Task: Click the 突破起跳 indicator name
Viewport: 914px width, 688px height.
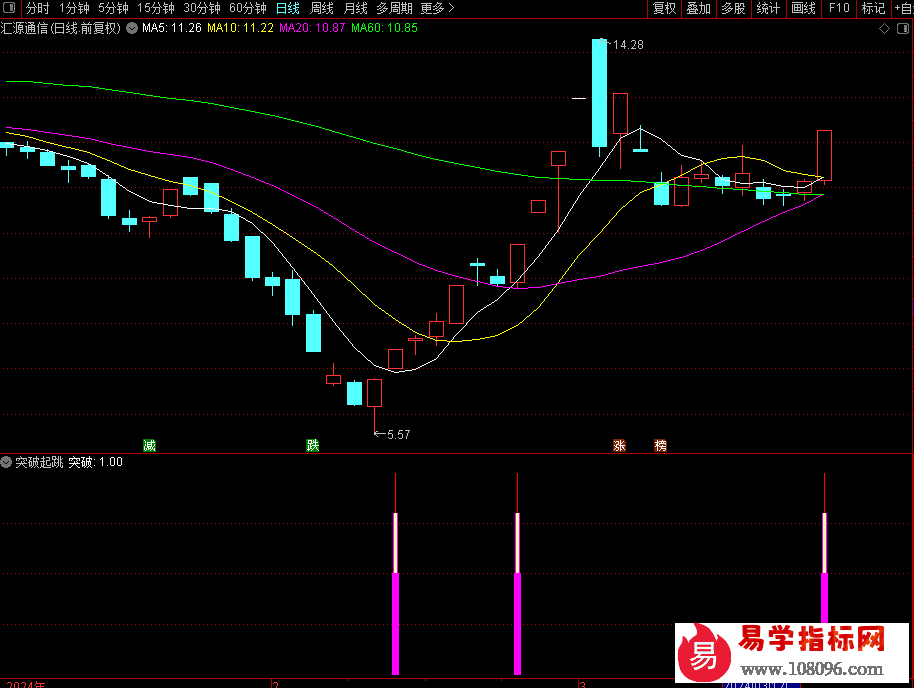Action: pos(39,462)
